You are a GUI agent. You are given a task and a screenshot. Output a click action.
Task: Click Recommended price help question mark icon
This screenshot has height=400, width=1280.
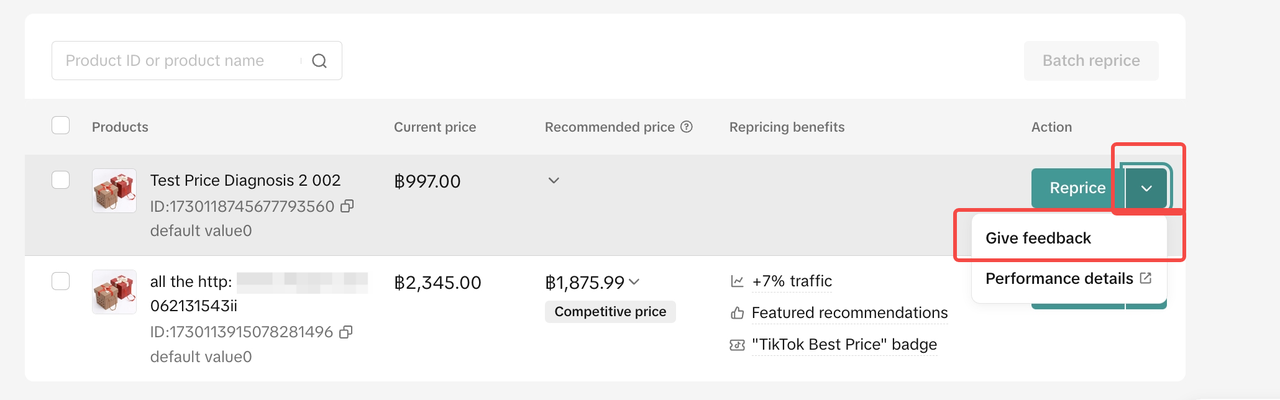(x=686, y=127)
